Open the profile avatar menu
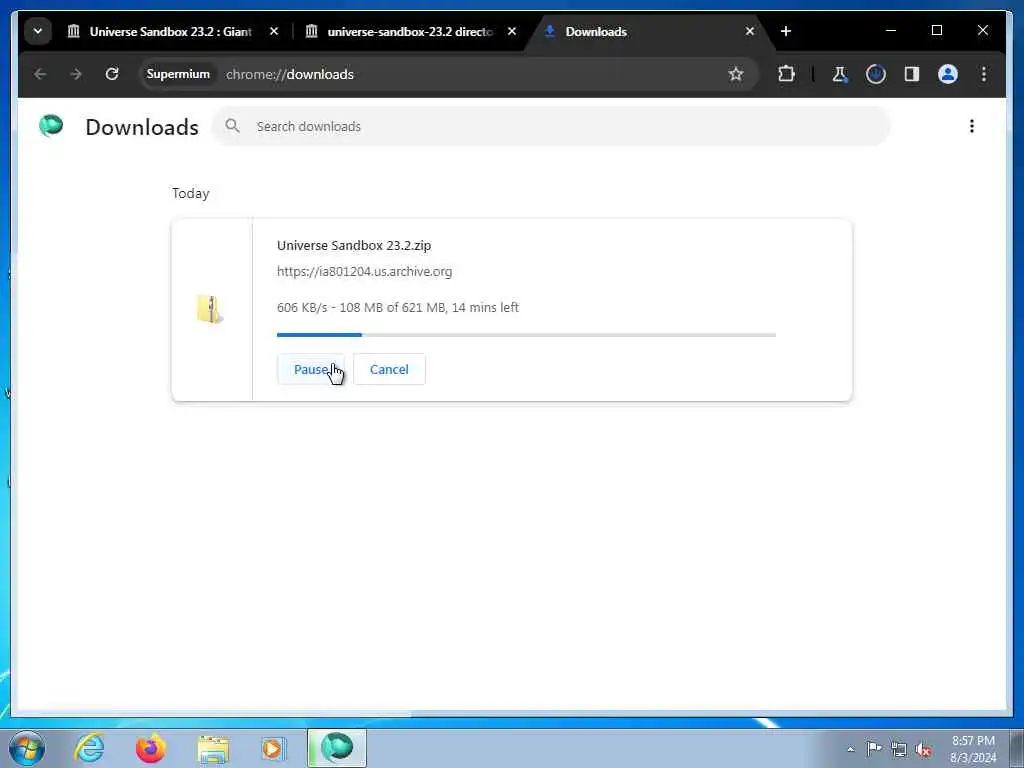 948,74
